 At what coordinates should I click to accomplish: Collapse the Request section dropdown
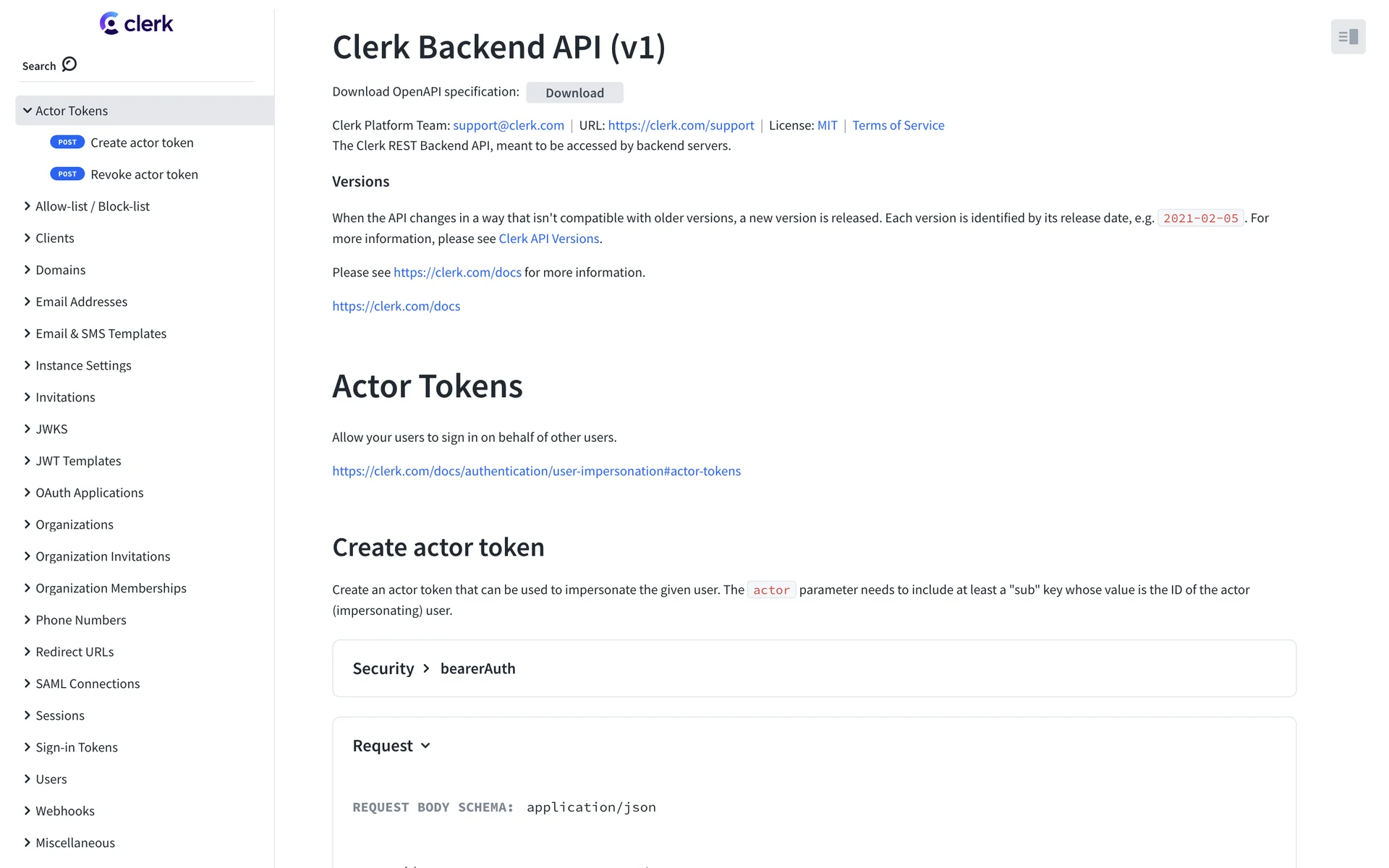point(425,746)
